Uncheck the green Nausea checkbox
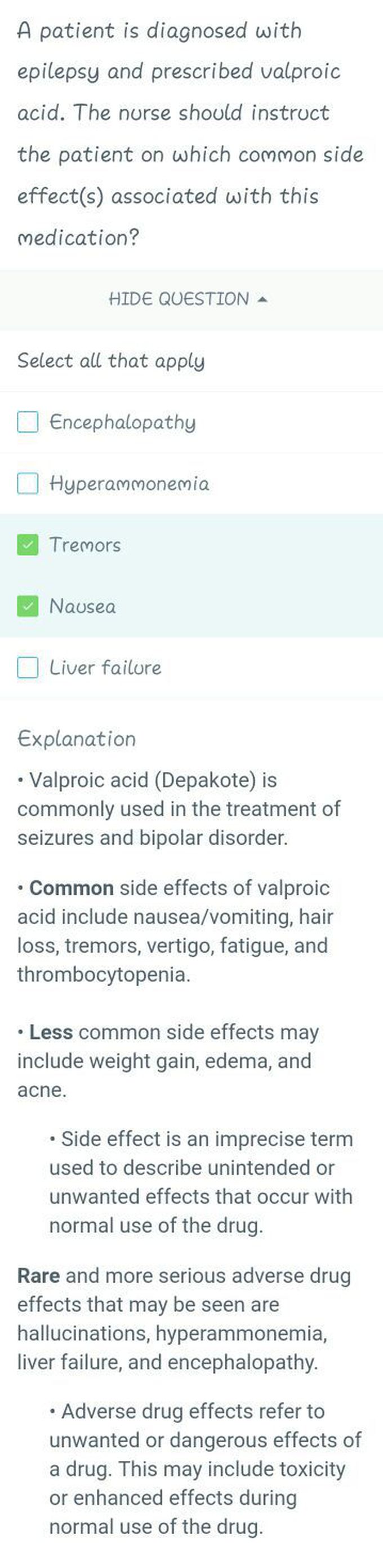The height and width of the screenshot is (1568, 383). 28,606
